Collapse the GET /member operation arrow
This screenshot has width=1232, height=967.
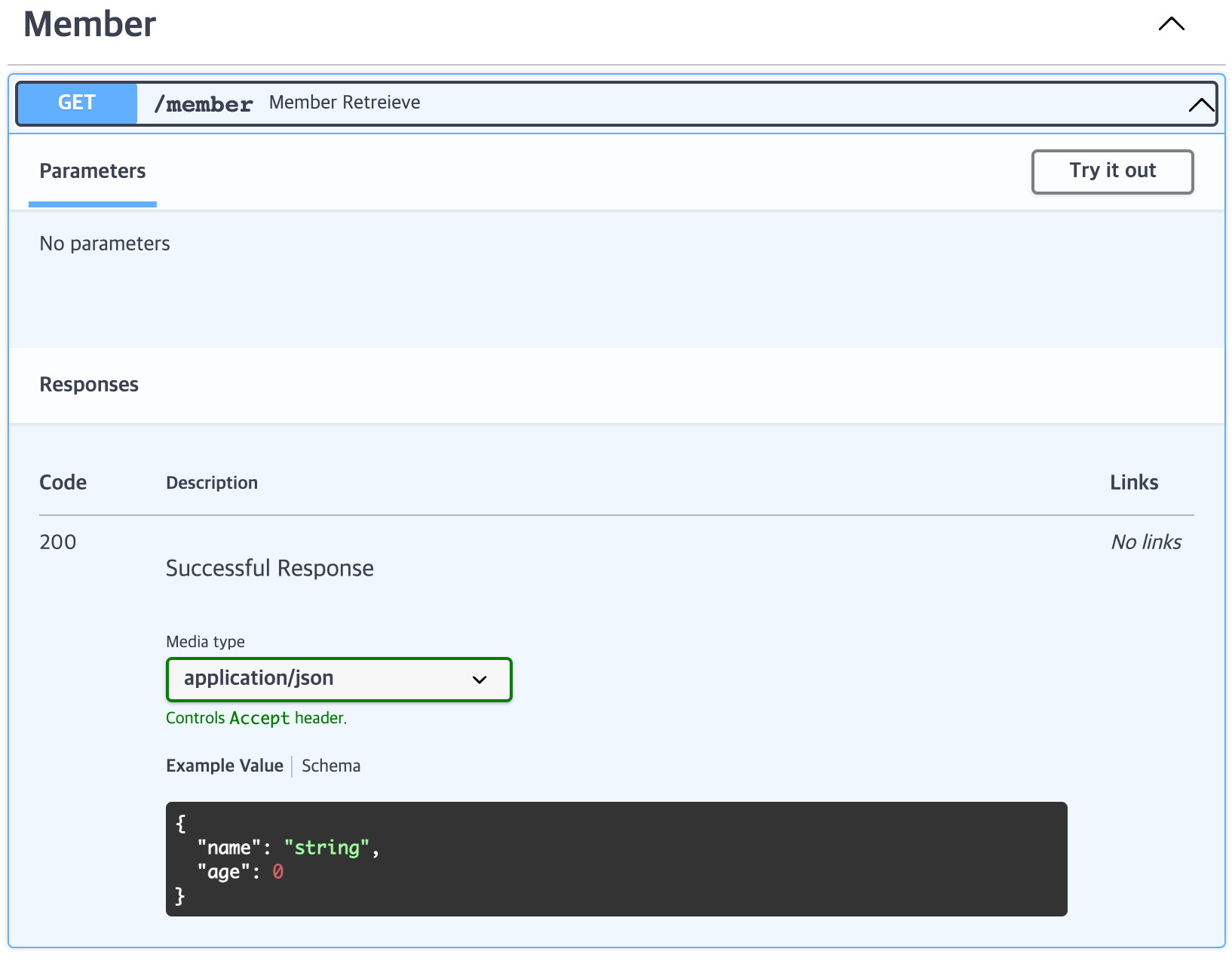click(1201, 104)
